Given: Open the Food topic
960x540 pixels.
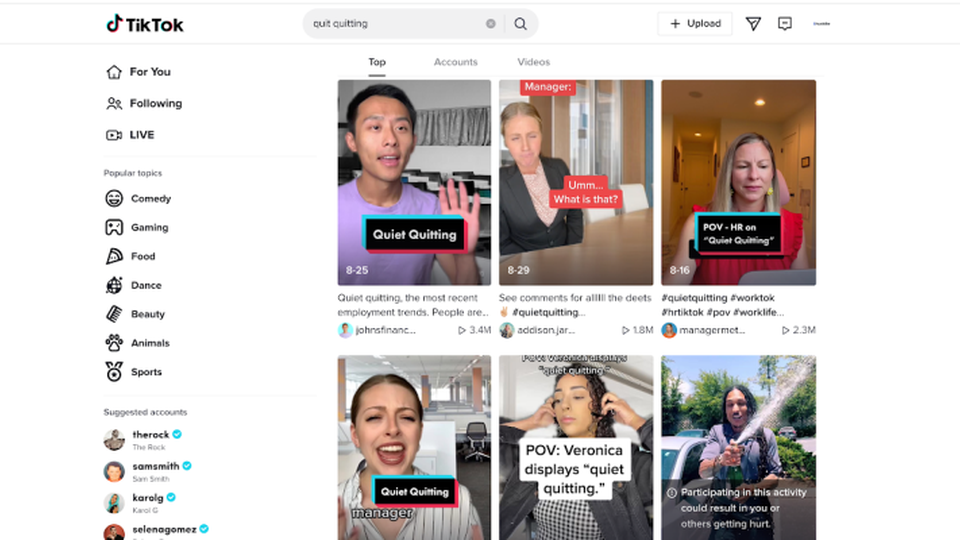Looking at the screenshot, I should 143,256.
